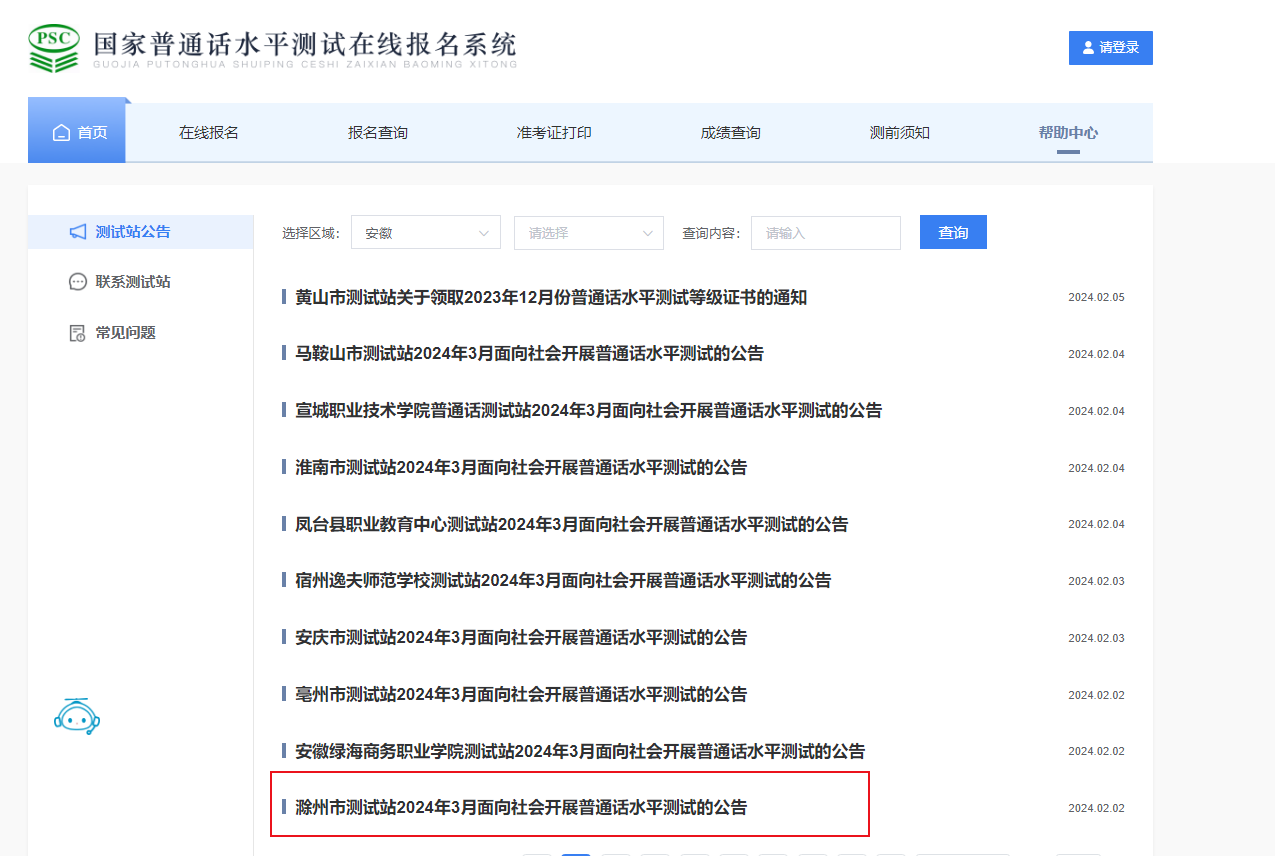
Task: Expand the 请选择 city dropdown
Action: pos(589,233)
